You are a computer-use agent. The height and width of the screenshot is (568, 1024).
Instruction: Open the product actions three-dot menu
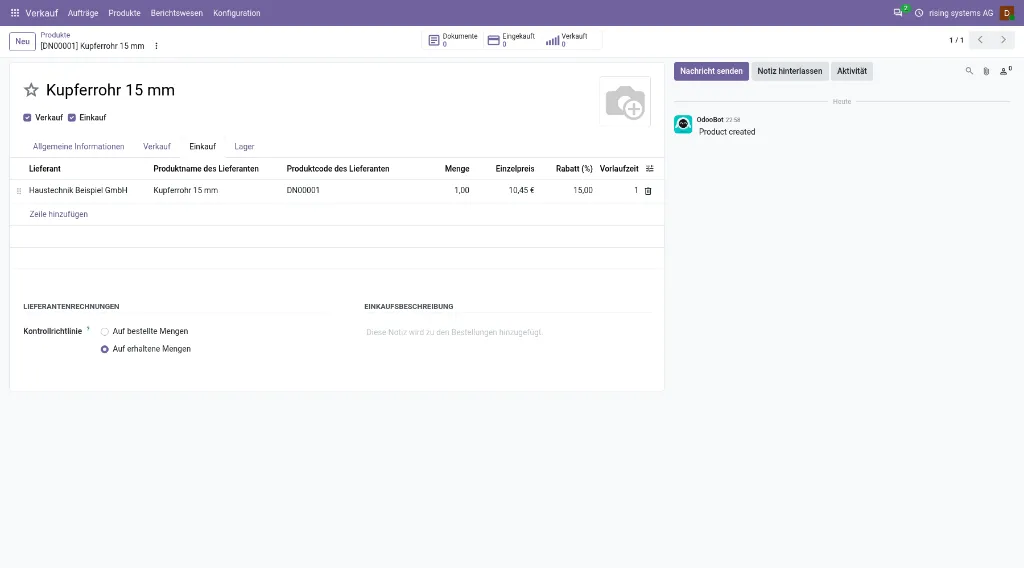[156, 46]
